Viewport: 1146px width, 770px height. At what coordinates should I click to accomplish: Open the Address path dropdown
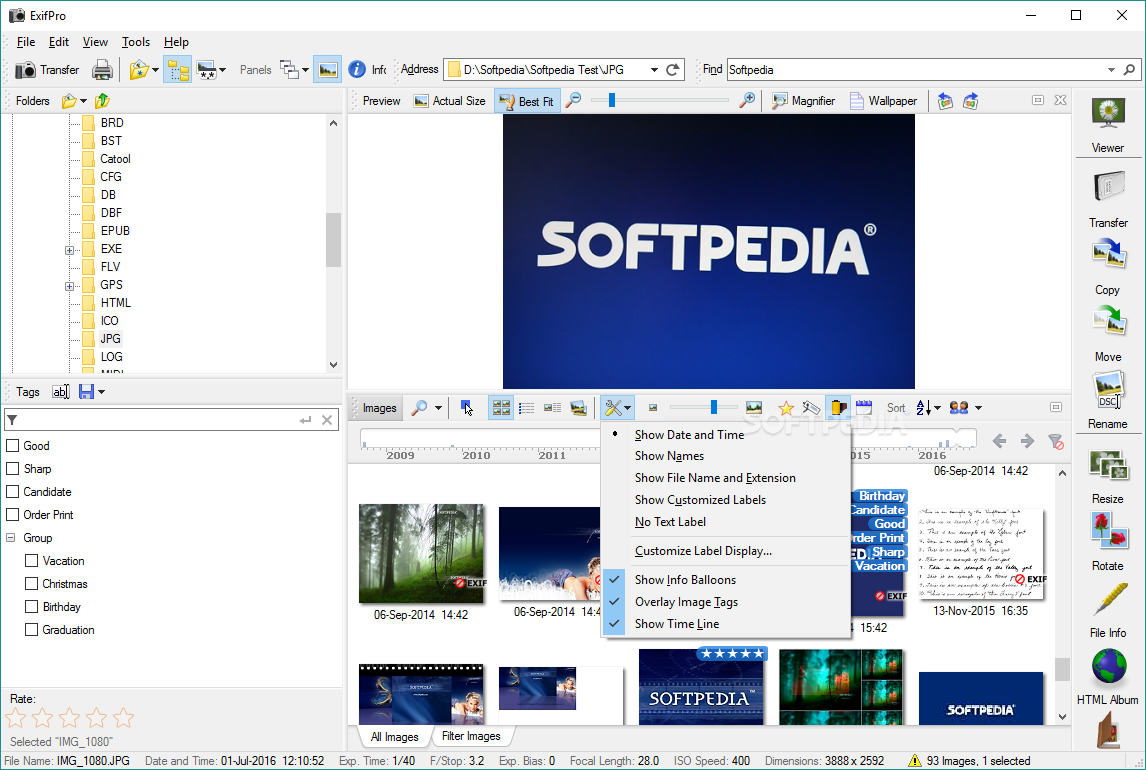pos(654,69)
